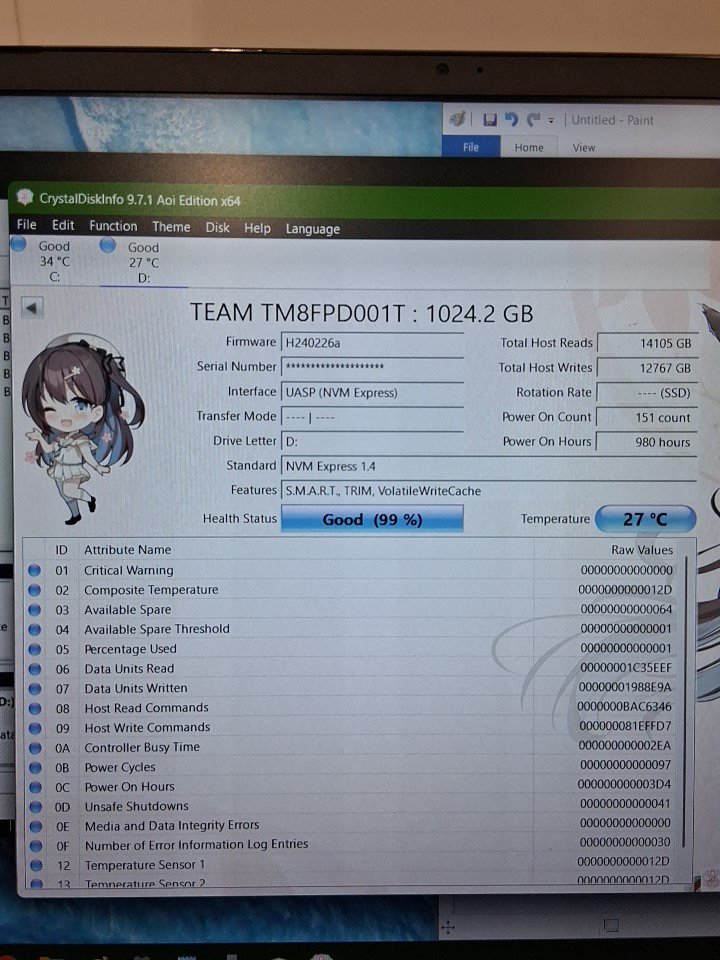This screenshot has height=960, width=720.
Task: Click the Paint undo arrow
Action: click(511, 120)
